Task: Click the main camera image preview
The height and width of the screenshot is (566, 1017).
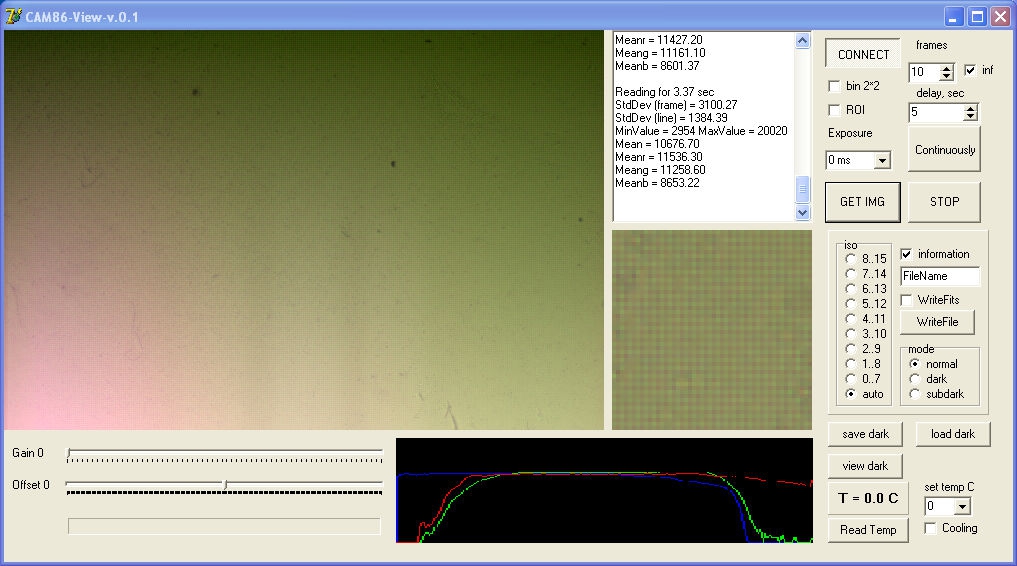Action: [304, 230]
